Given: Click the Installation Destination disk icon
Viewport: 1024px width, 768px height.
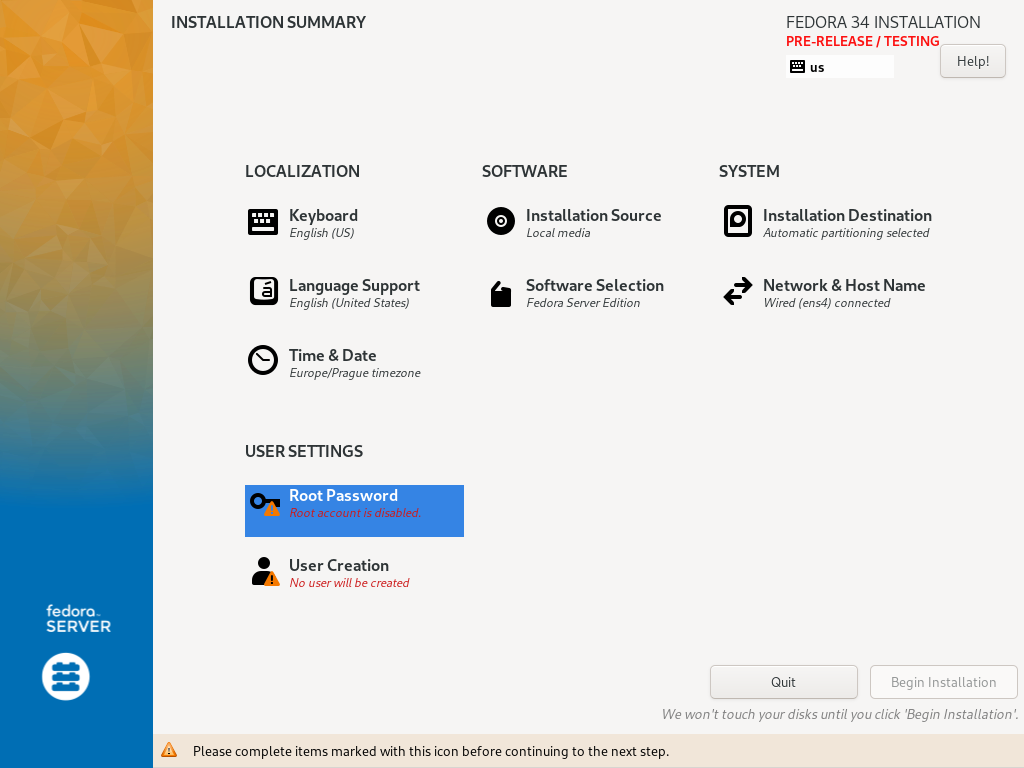Looking at the screenshot, I should click(x=738, y=221).
